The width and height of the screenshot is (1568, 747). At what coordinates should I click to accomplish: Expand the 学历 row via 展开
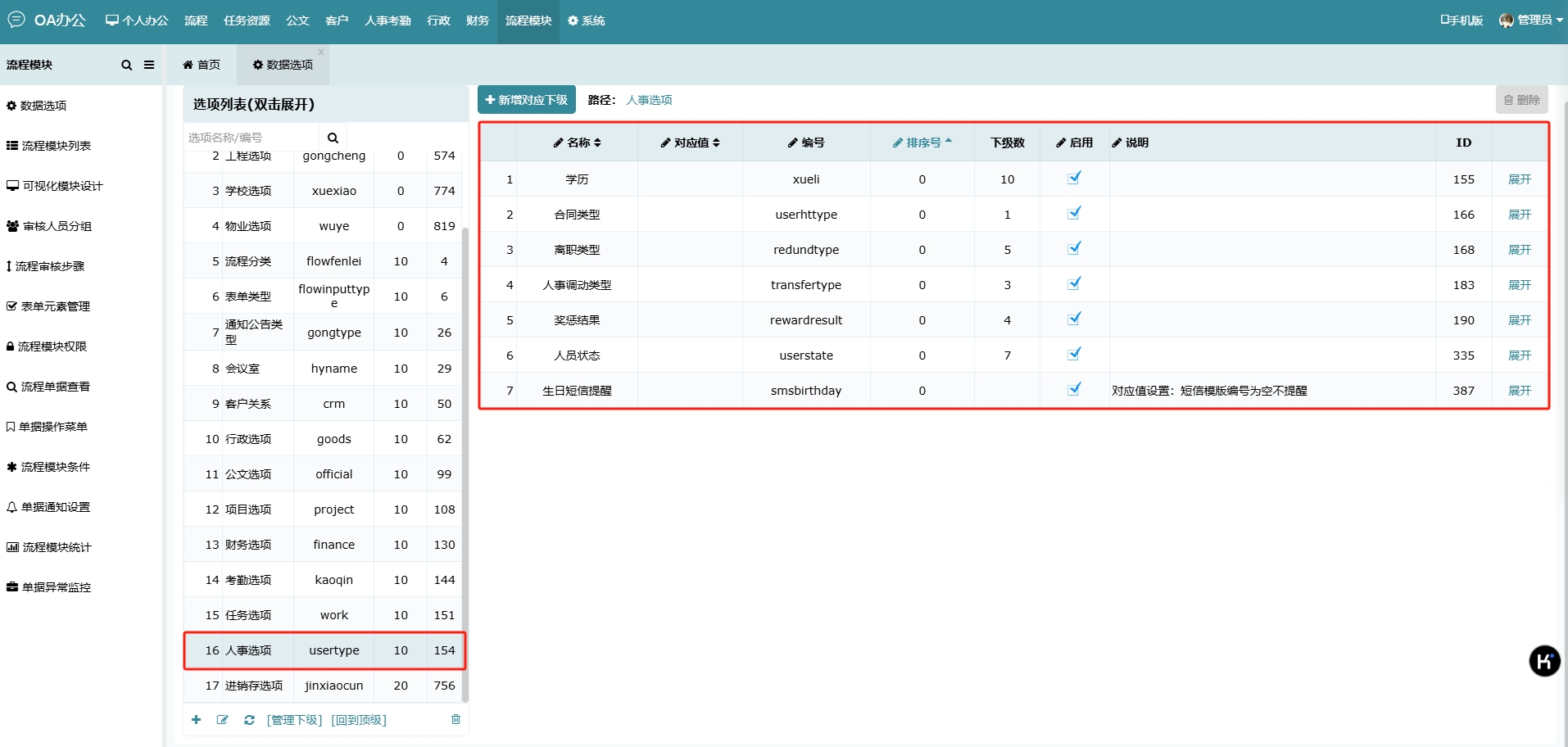pos(1520,179)
